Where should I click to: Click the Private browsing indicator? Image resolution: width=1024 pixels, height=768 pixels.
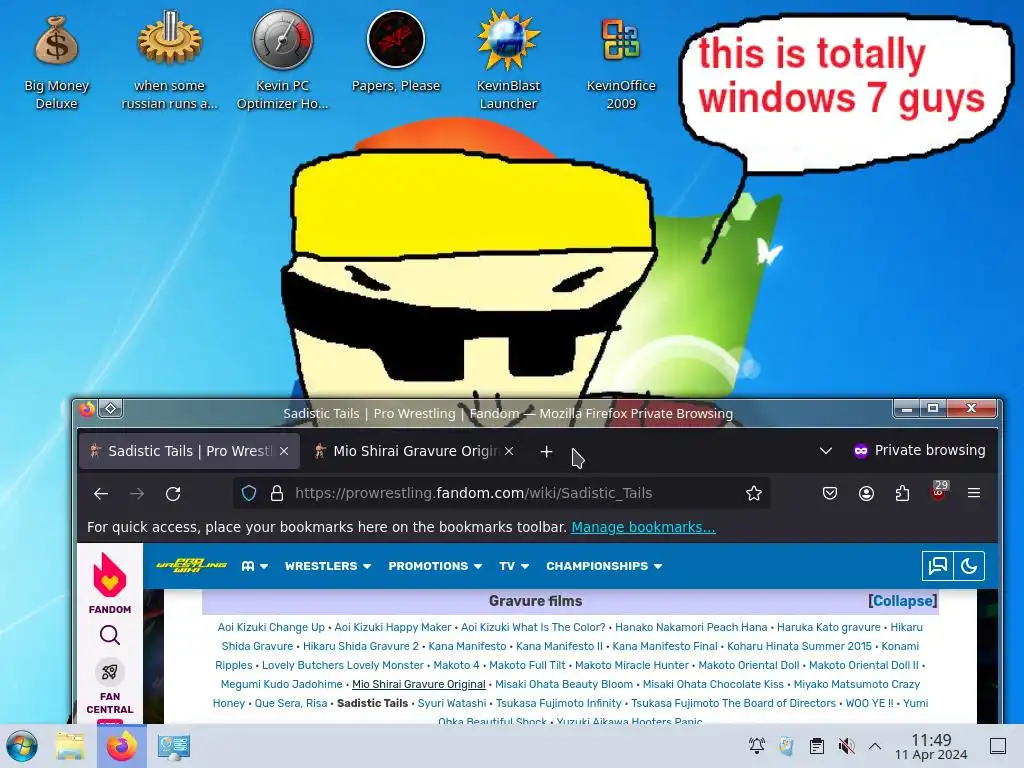click(920, 450)
